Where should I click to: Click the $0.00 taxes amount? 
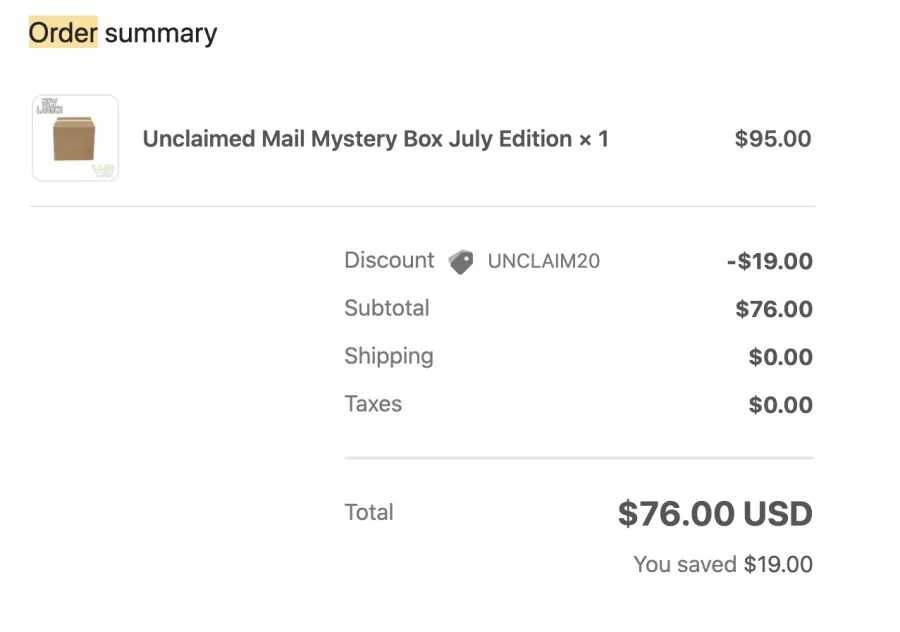coord(781,405)
